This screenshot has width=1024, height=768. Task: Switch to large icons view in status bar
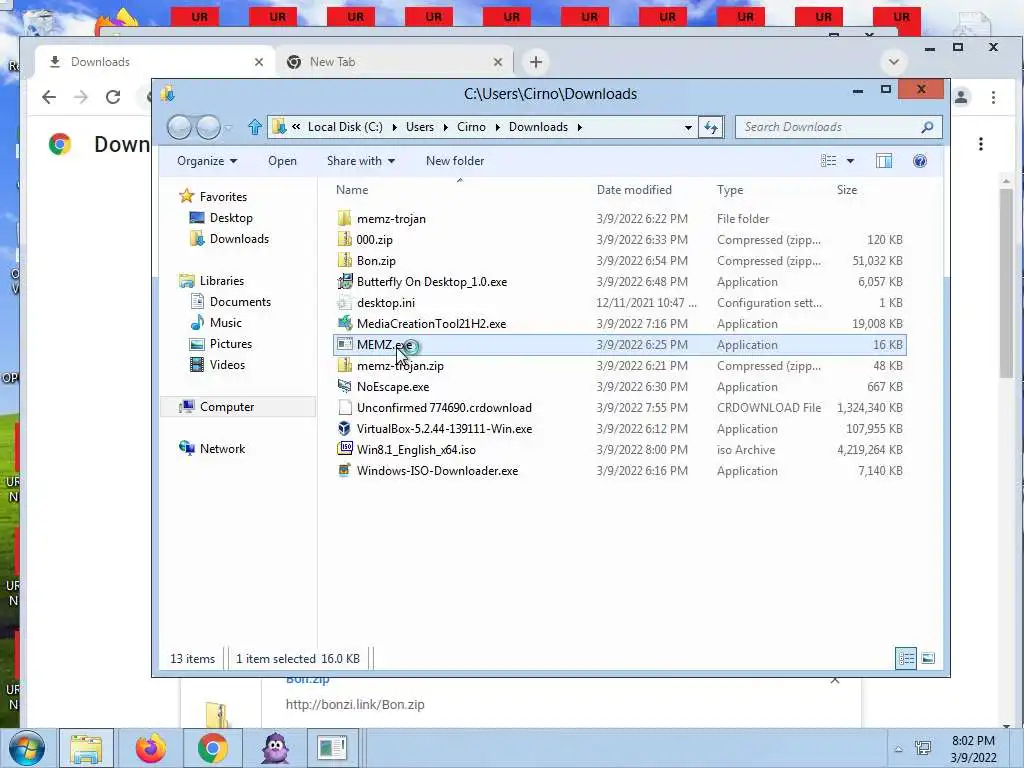pyautogui.click(x=928, y=658)
